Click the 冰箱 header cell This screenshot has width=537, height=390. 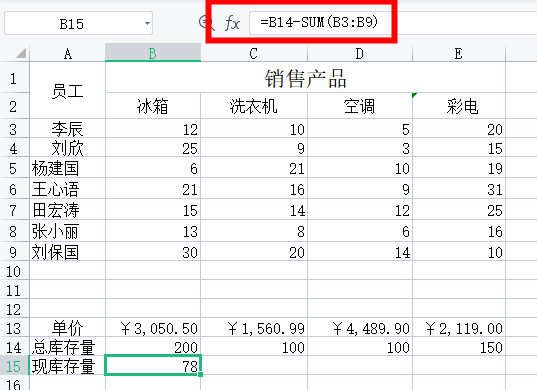(153, 106)
